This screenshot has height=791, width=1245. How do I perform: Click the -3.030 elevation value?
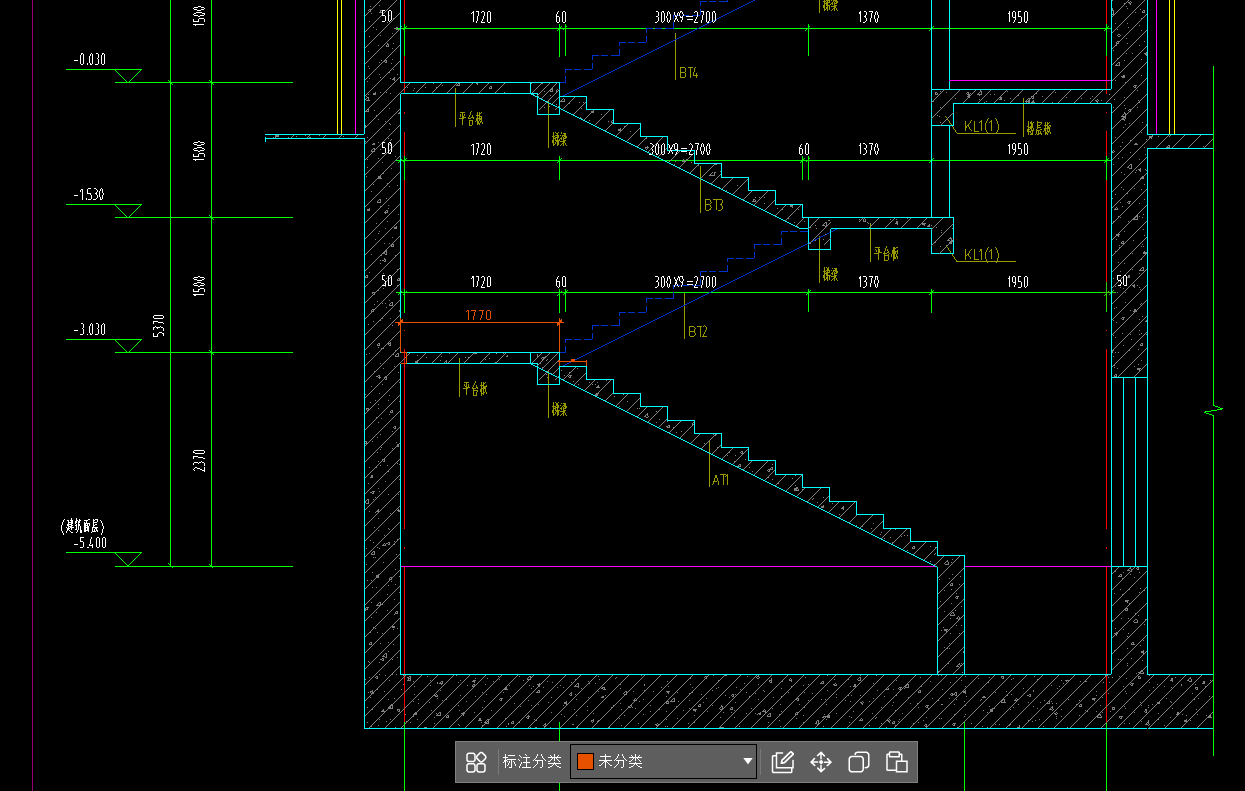pyautogui.click(x=90, y=330)
